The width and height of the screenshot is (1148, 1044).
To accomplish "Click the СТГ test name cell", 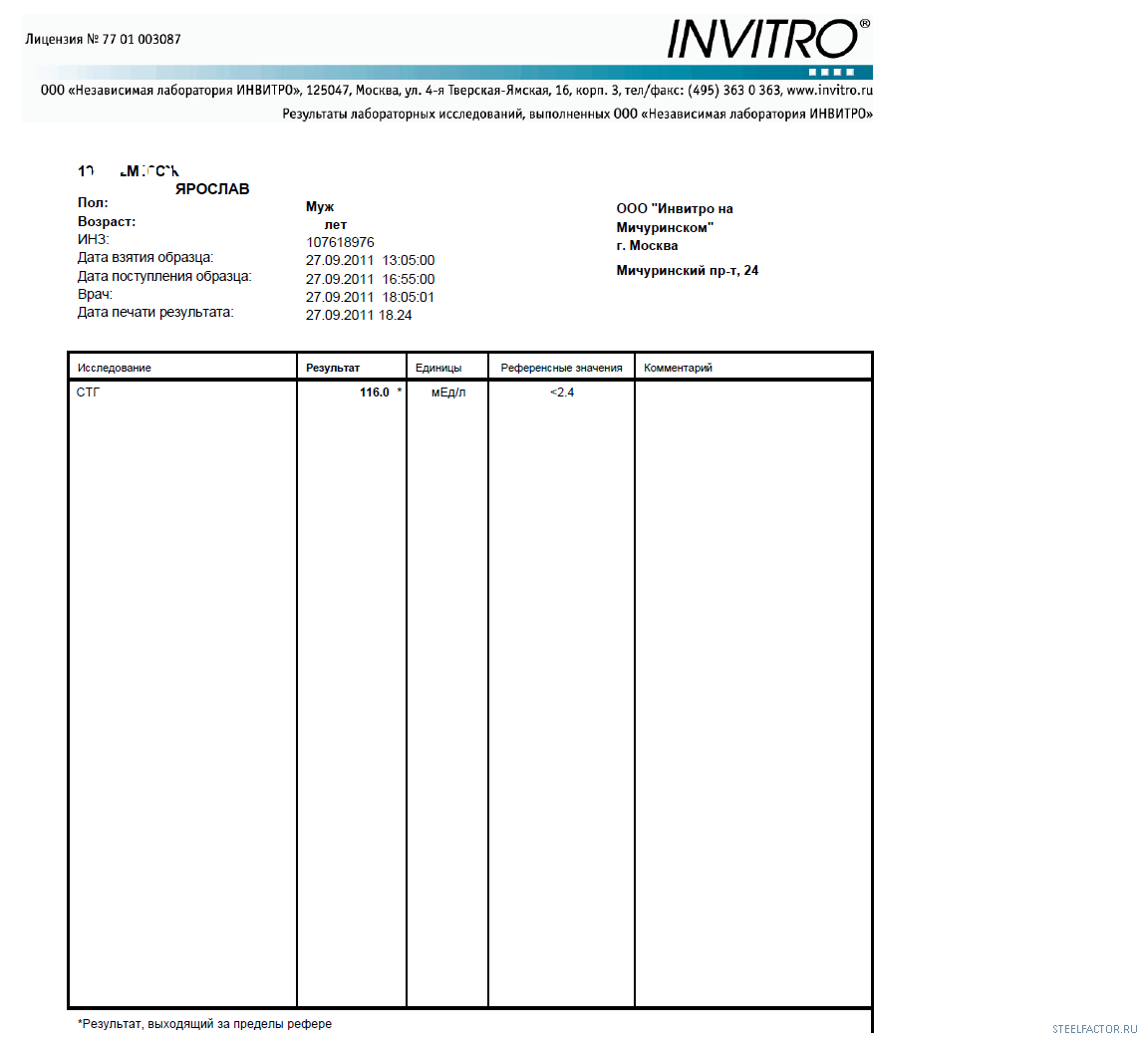I will [89, 392].
